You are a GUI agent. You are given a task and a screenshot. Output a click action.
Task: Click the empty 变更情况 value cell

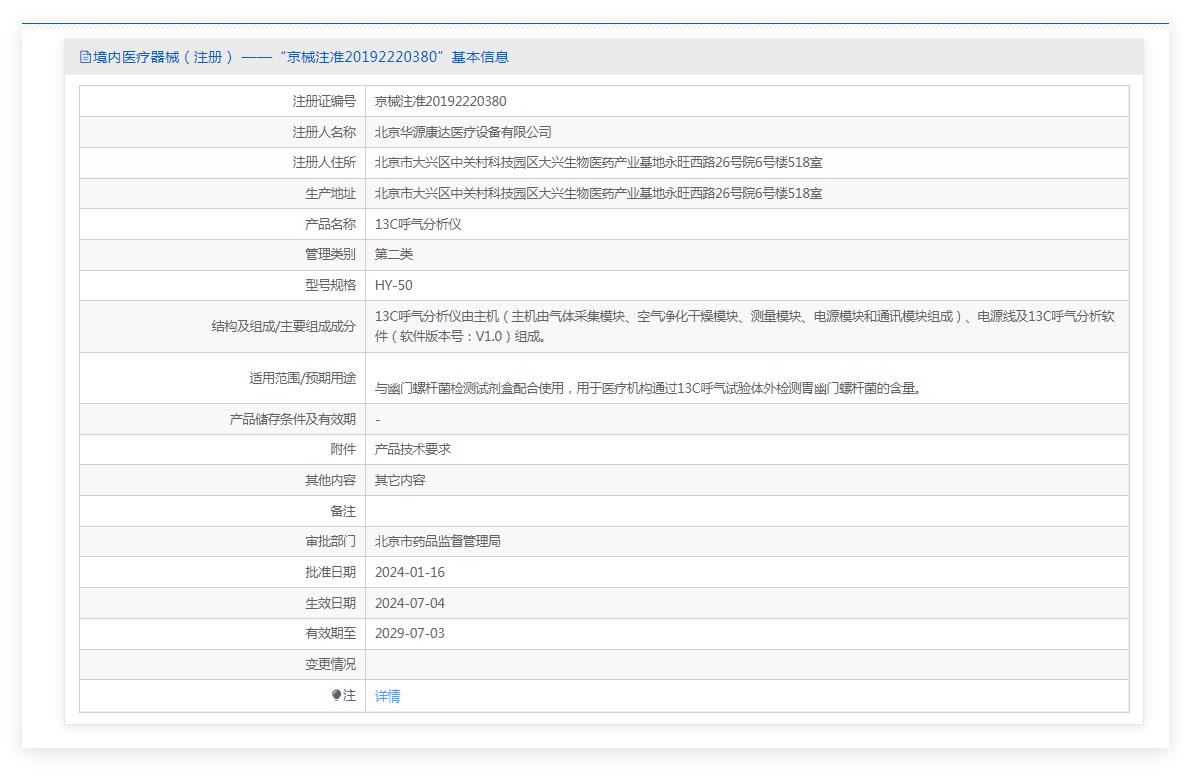tap(746, 664)
